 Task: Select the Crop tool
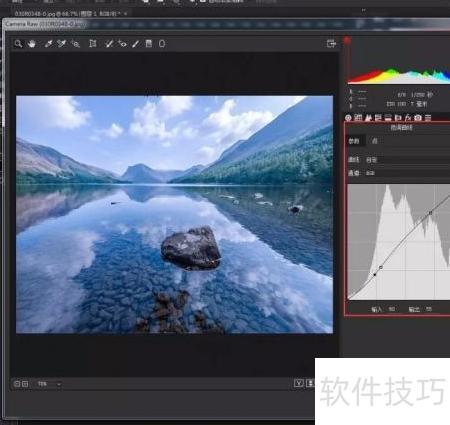(93, 44)
